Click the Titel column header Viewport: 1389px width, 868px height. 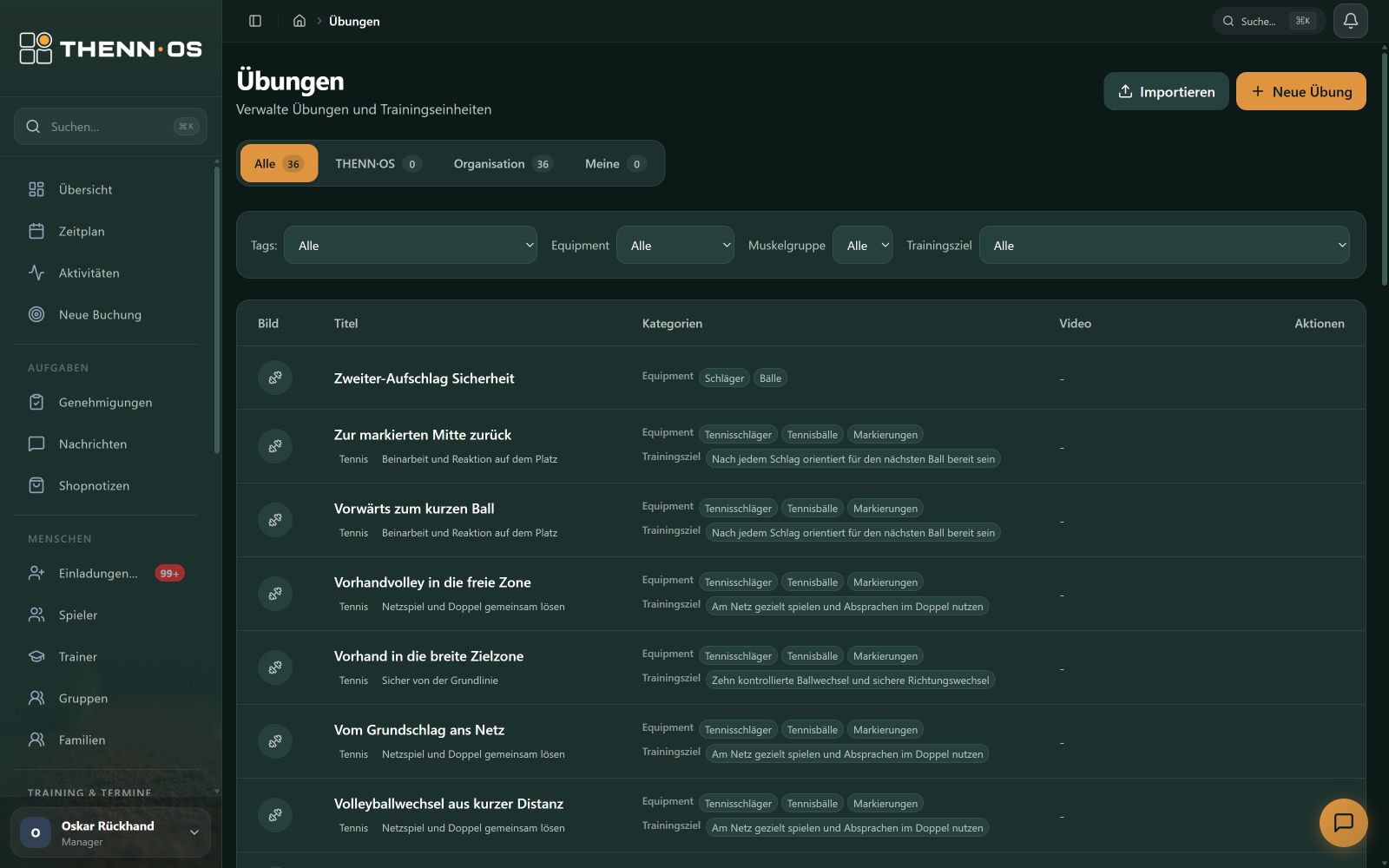point(346,323)
